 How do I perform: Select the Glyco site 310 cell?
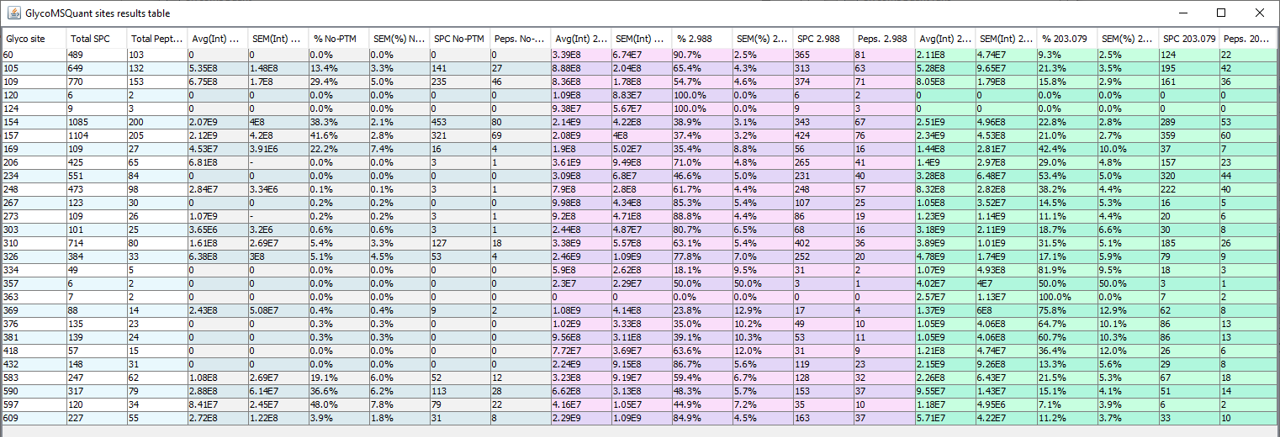coord(33,241)
